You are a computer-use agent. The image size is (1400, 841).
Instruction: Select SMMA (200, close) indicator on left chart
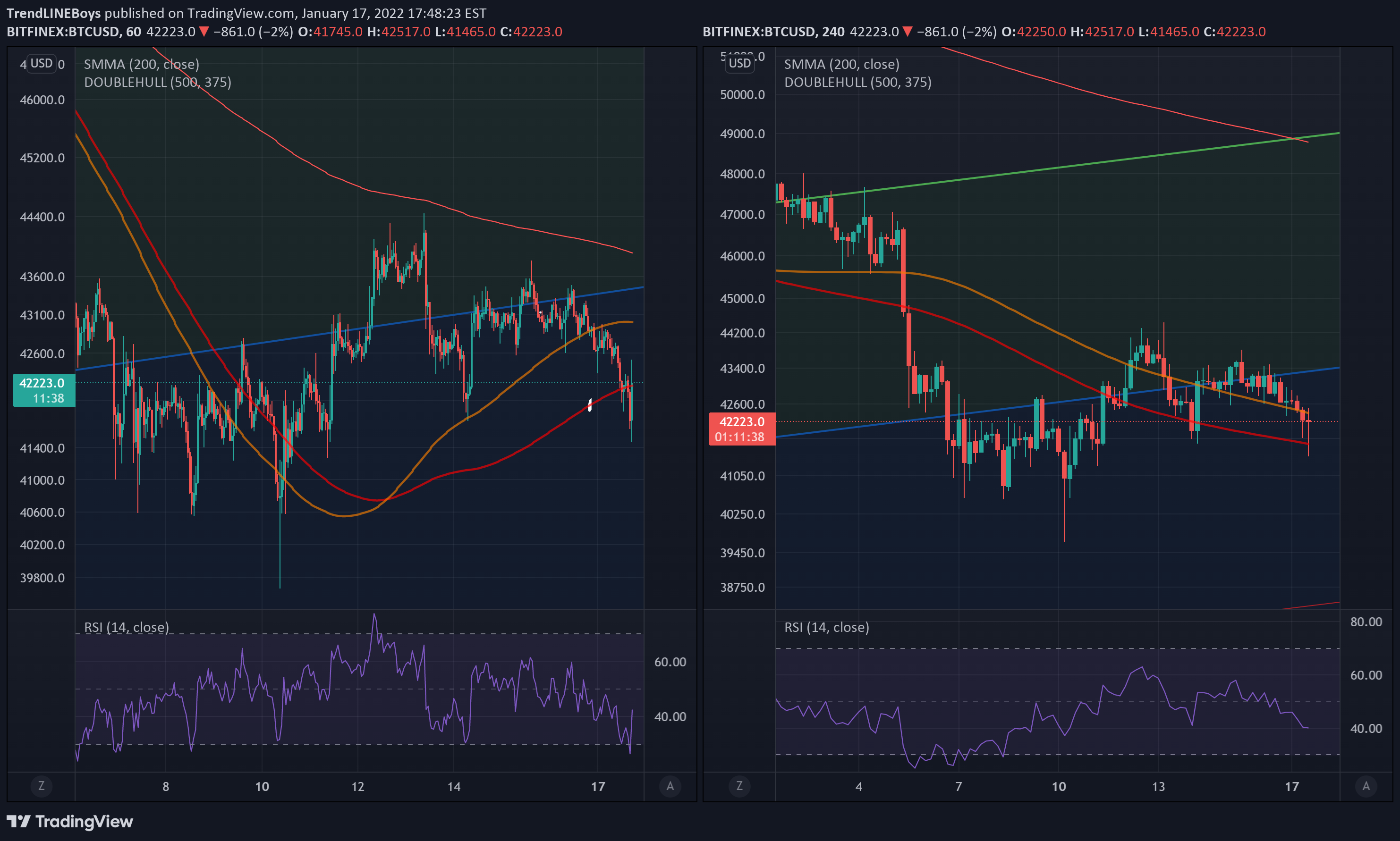(141, 64)
